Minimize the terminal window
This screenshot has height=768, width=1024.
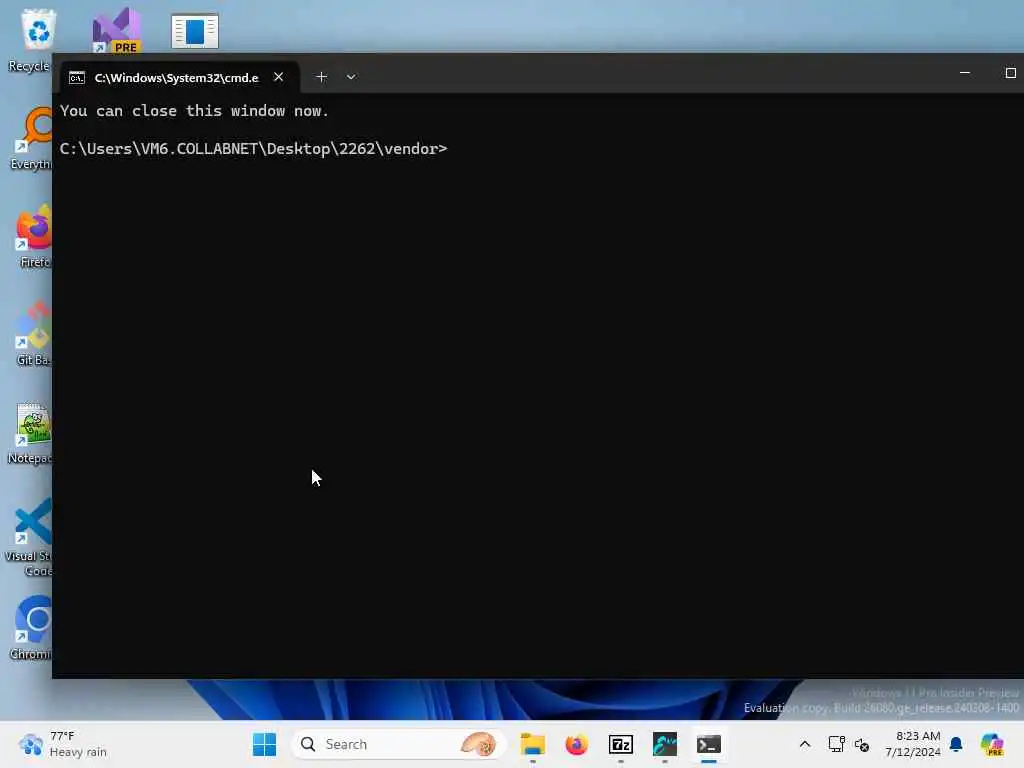pyautogui.click(x=965, y=72)
